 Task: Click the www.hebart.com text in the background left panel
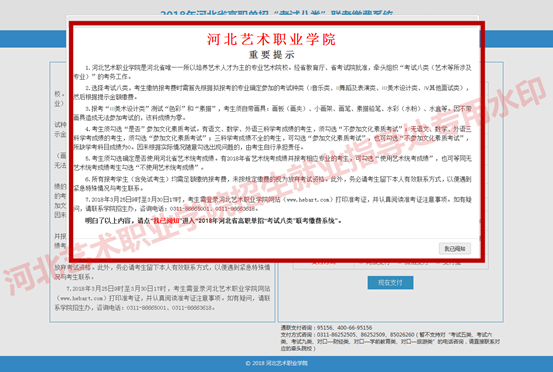pos(81,298)
